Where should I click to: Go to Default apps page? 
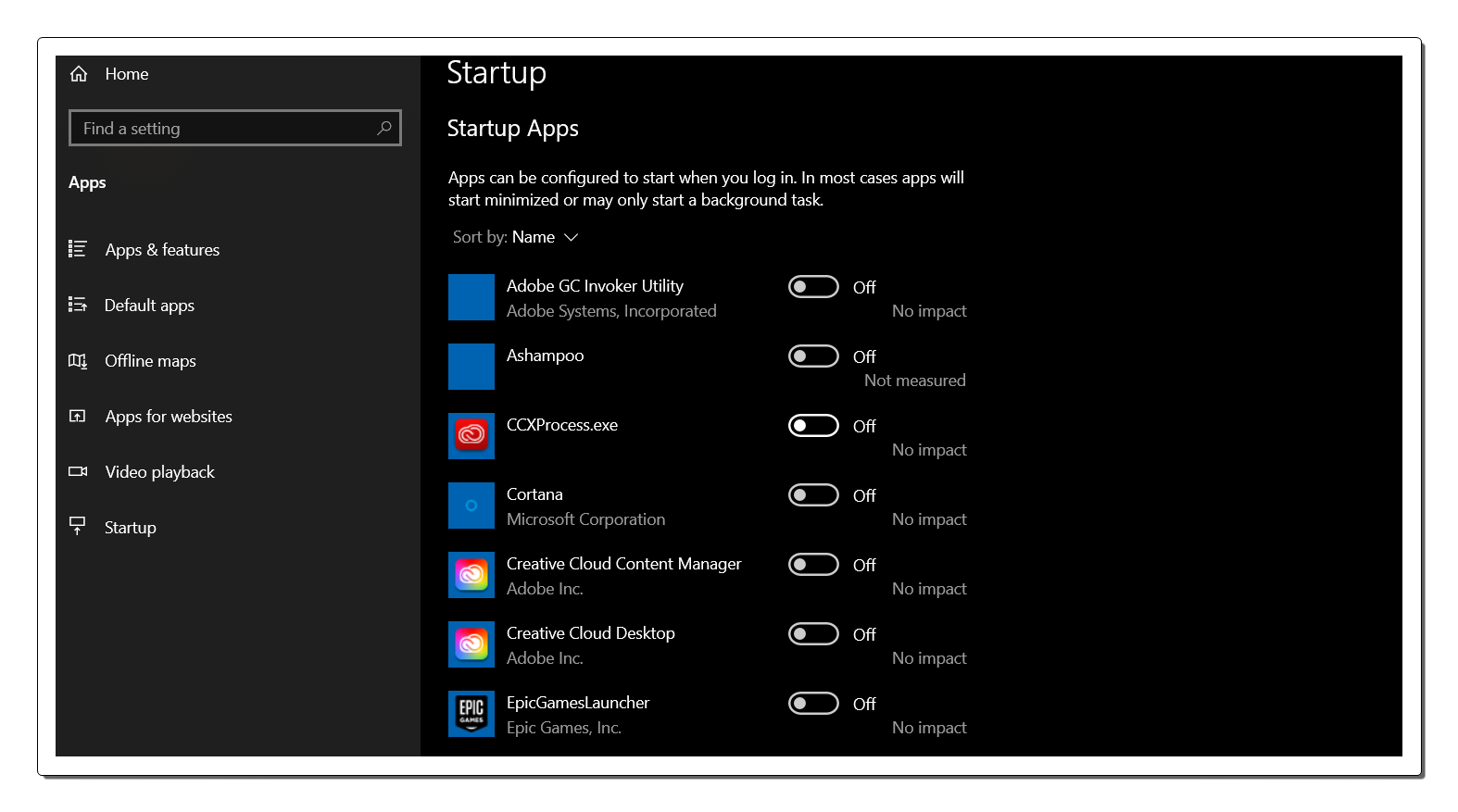[x=149, y=306]
